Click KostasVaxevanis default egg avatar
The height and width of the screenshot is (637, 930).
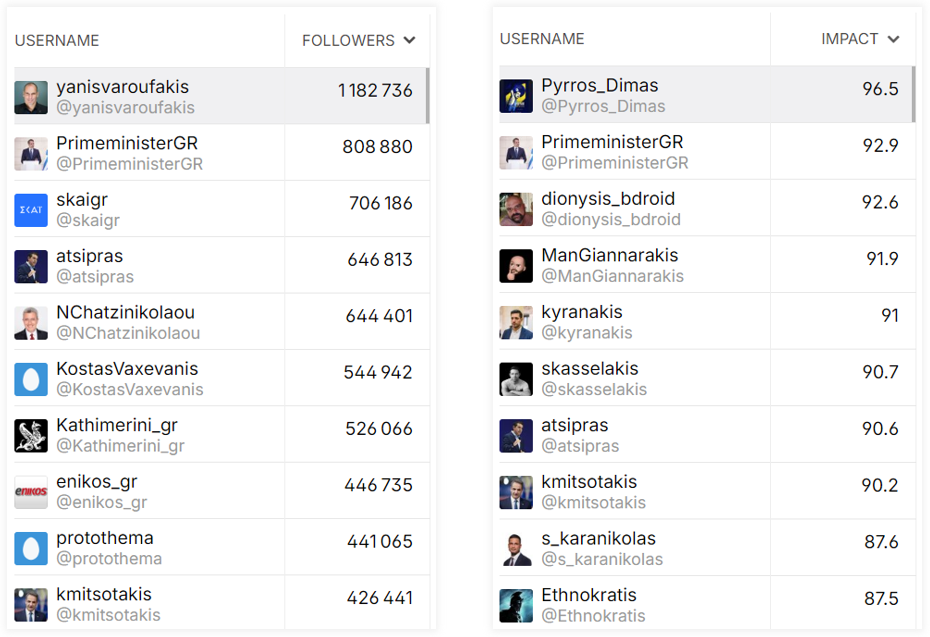point(31,379)
